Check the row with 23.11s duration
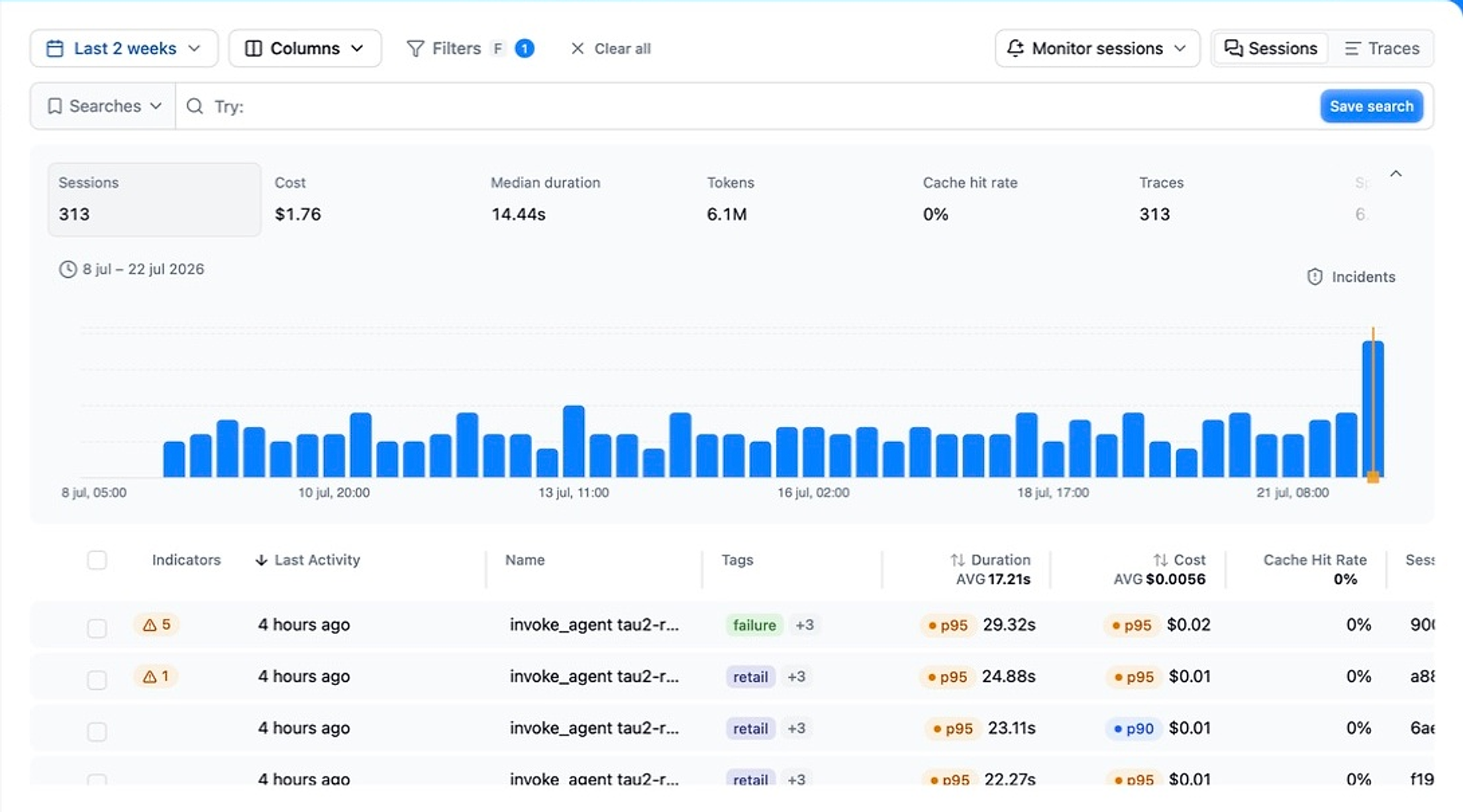The width and height of the screenshot is (1463, 812). click(x=97, y=731)
